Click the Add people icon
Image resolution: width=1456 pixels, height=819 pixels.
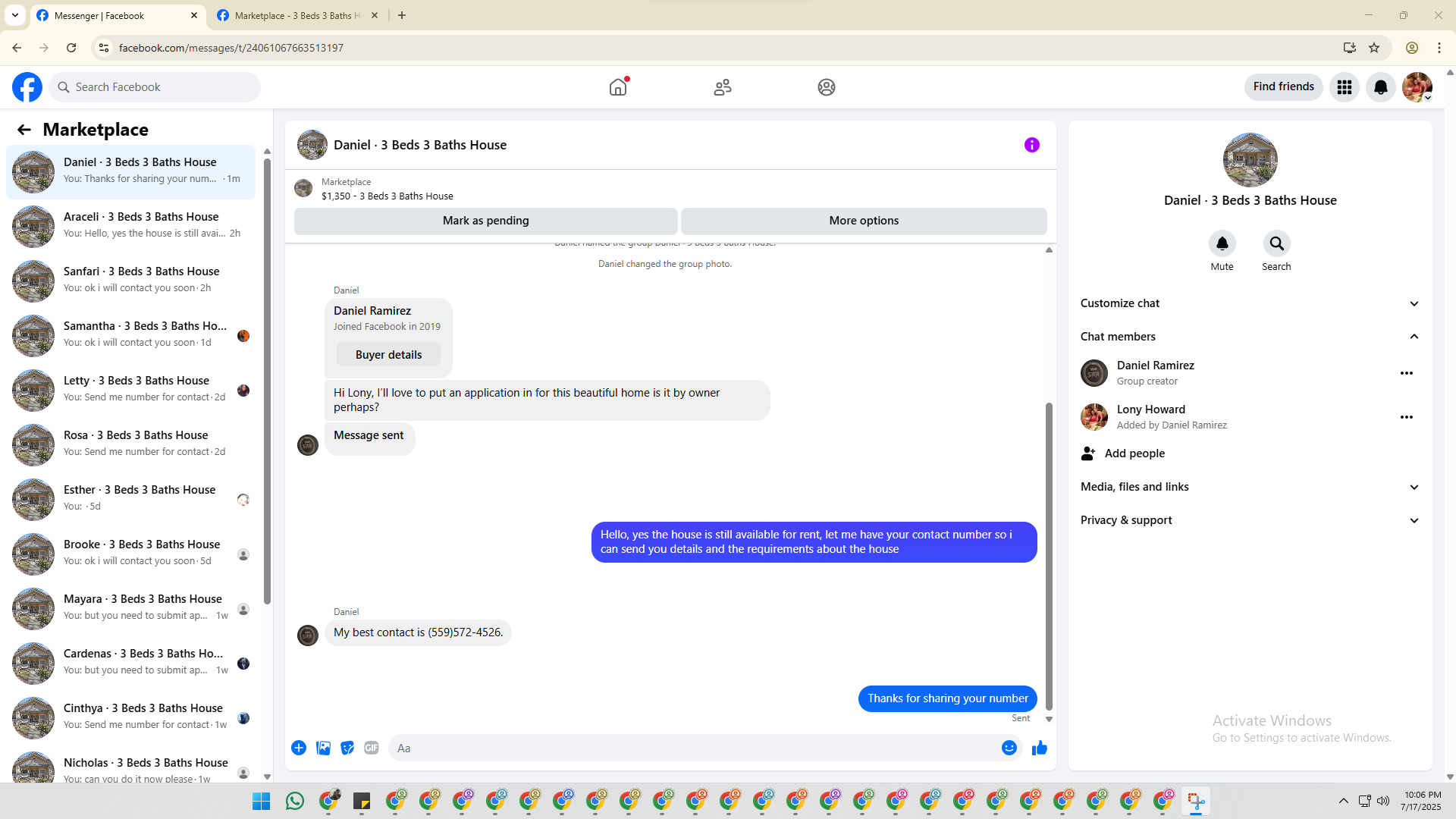[x=1088, y=453]
